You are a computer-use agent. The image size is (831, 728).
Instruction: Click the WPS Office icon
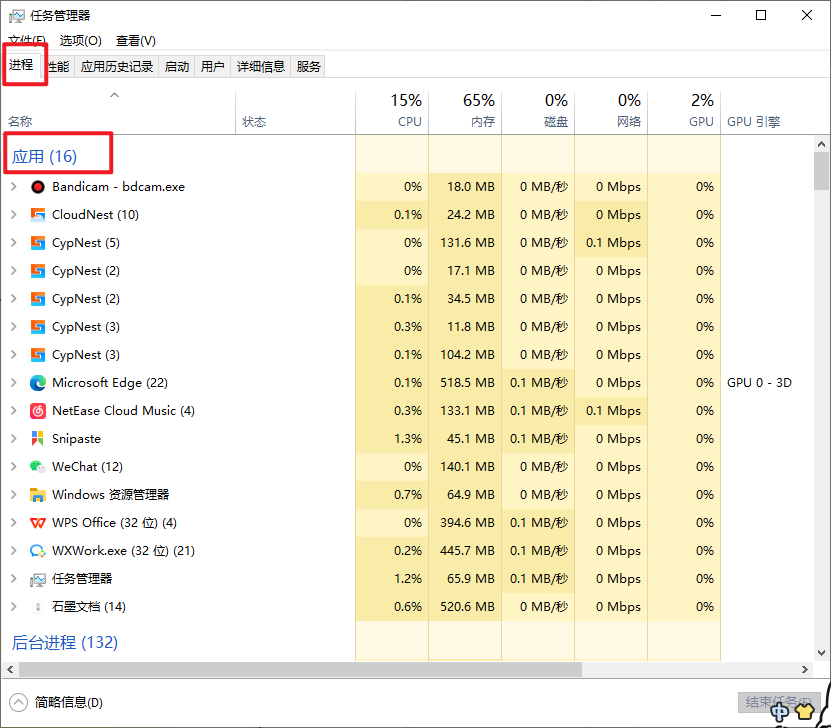(38, 523)
